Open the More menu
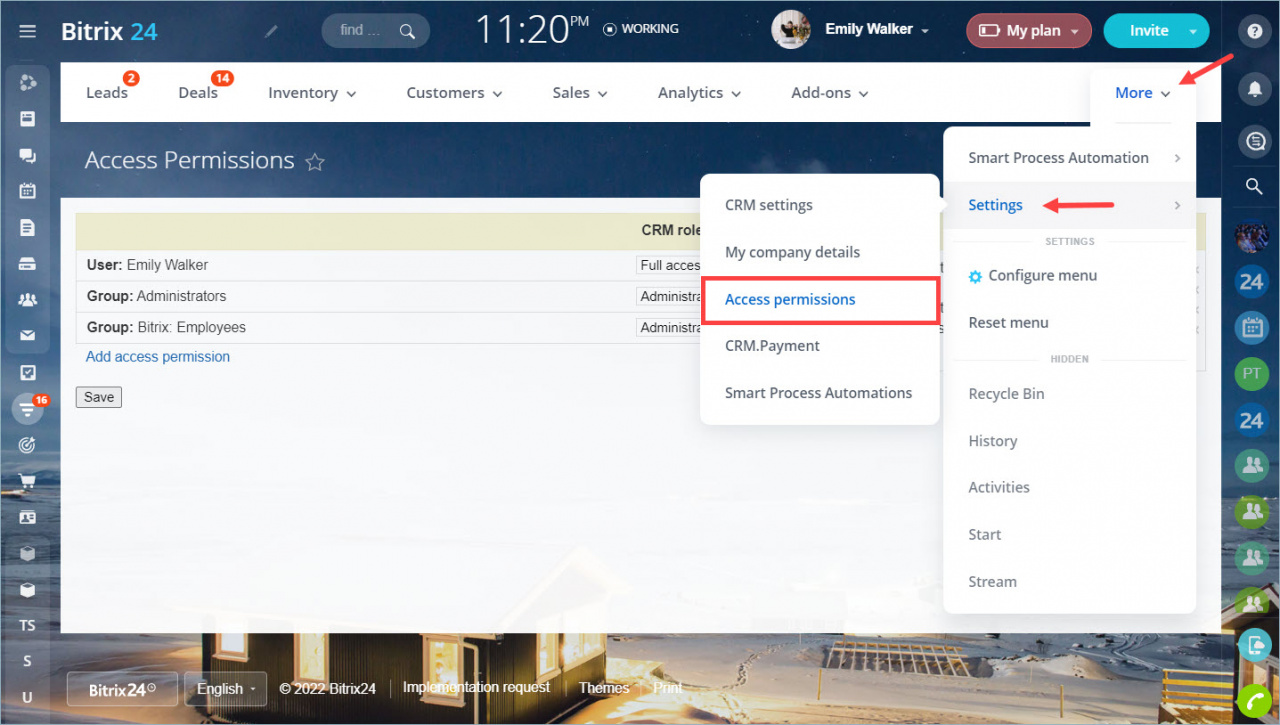This screenshot has height=725, width=1280. [1142, 93]
